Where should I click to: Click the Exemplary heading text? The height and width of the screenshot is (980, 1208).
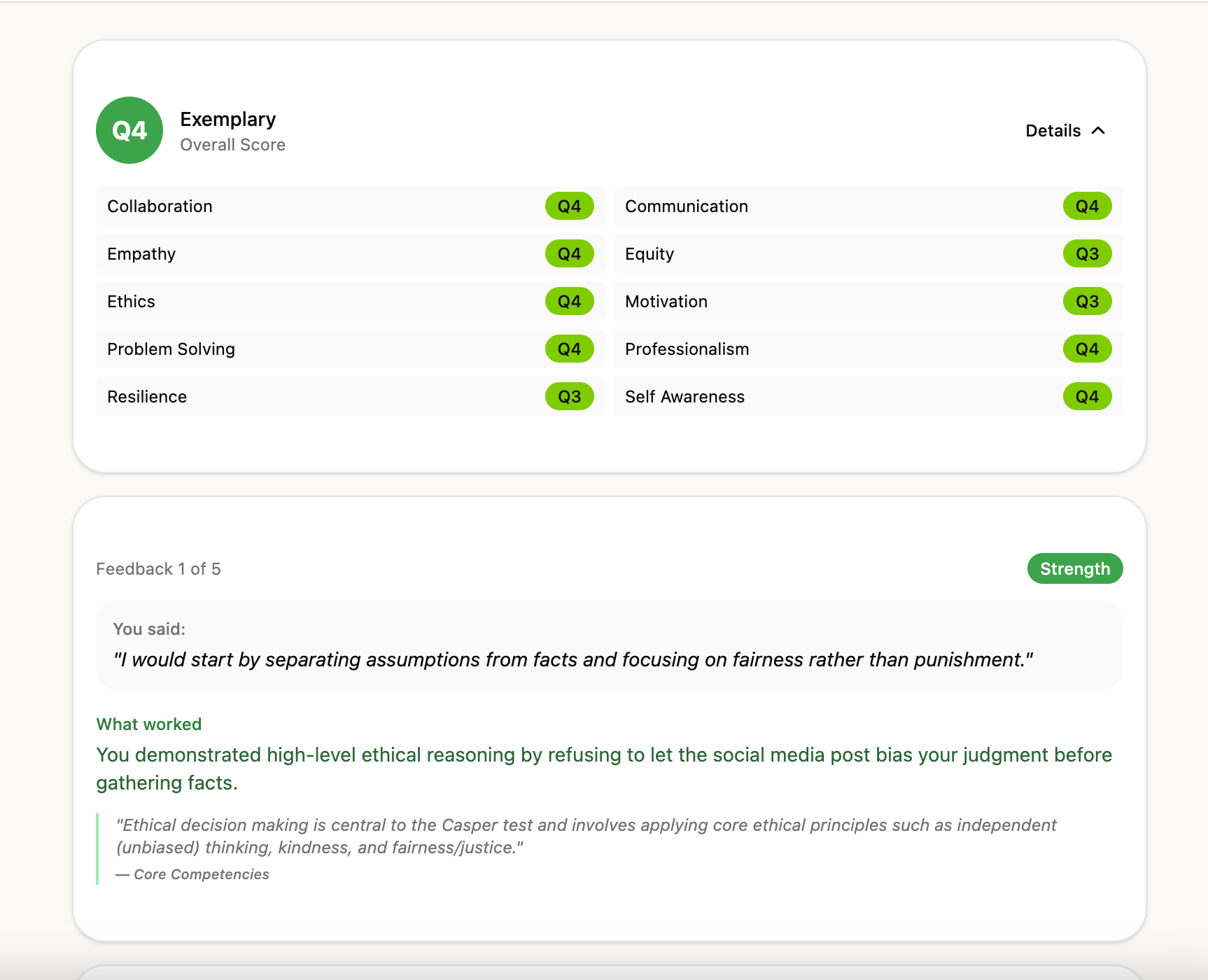pyautogui.click(x=228, y=119)
